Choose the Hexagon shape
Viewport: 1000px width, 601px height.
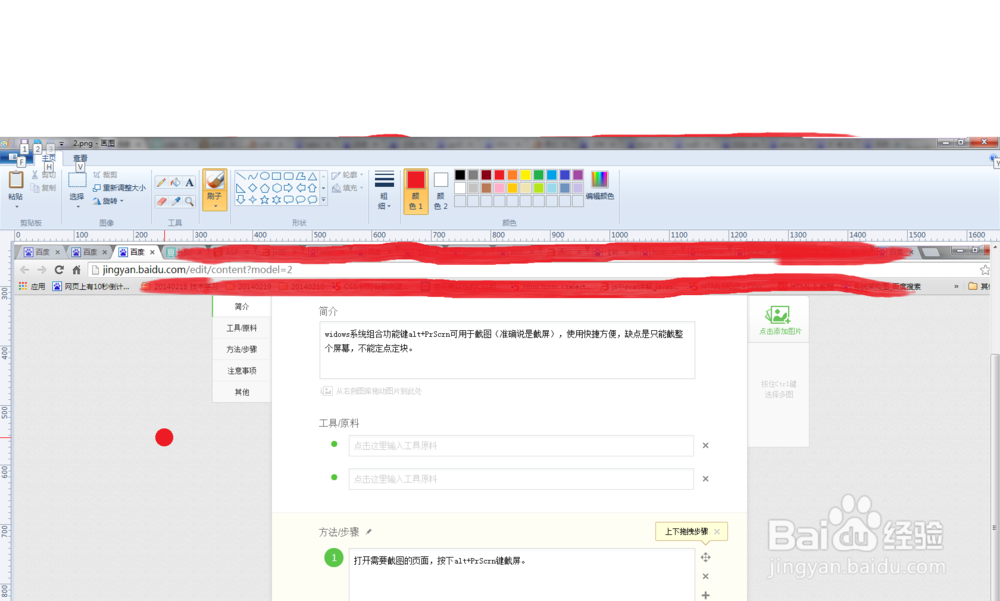click(x=277, y=188)
